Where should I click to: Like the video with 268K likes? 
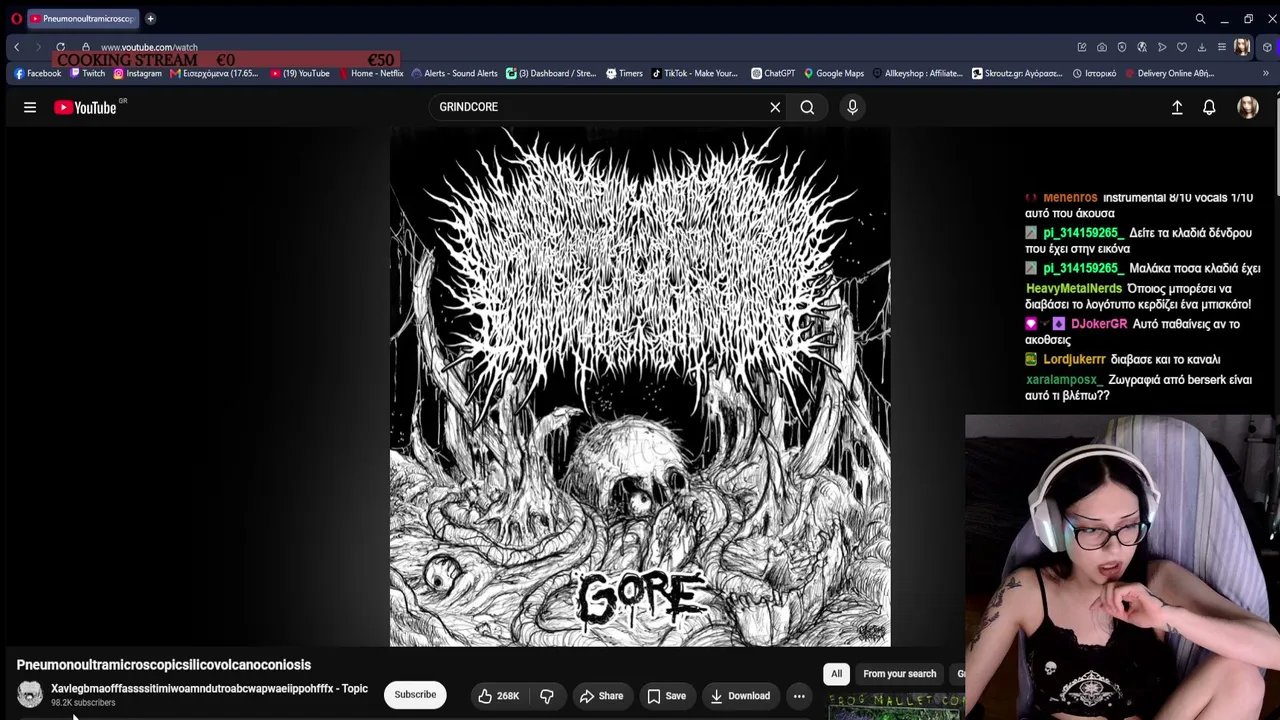[x=497, y=696]
